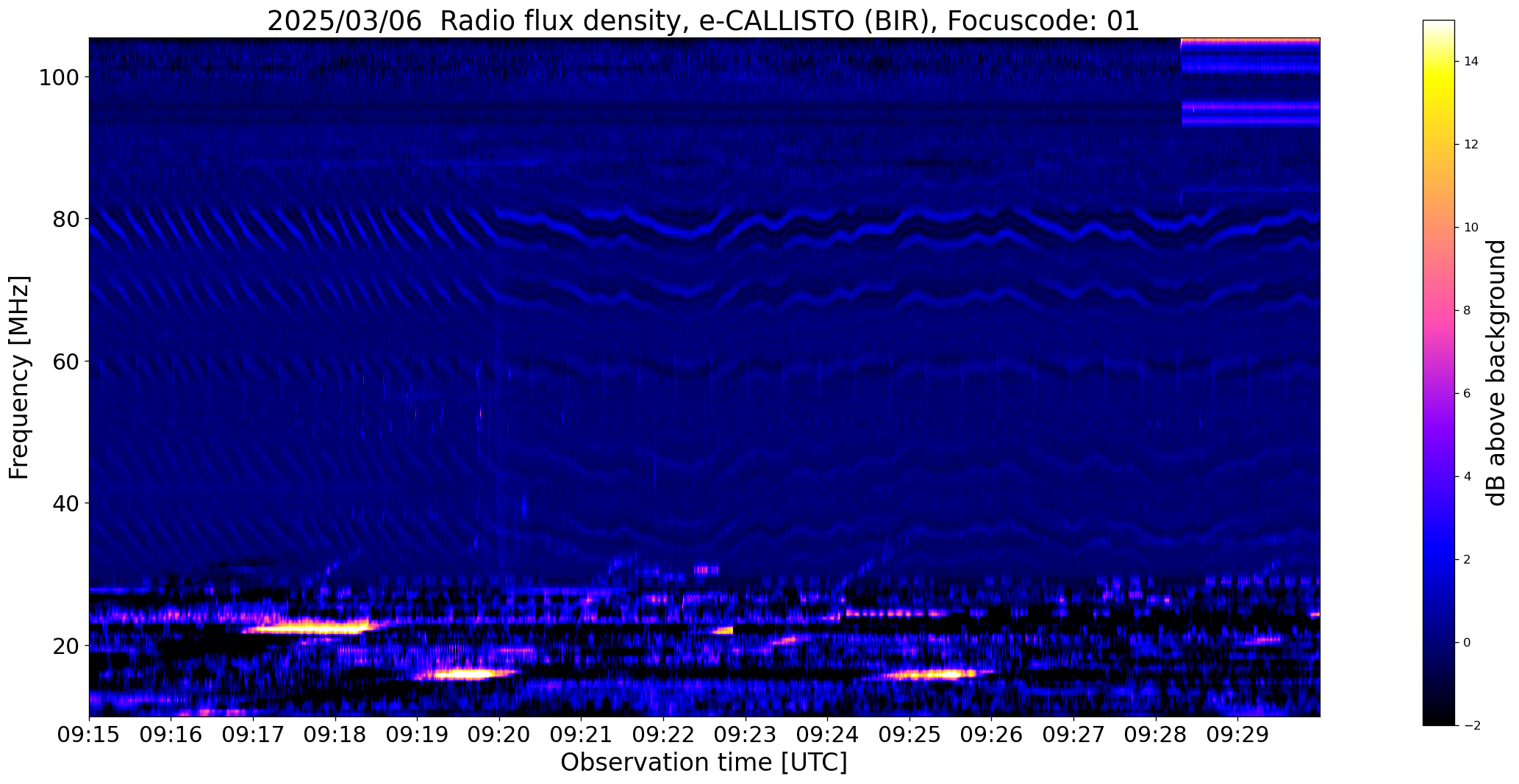Viewport: 1519px width, 784px height.
Task: Click the 20 MHz frequency tick label
Action: pyautogui.click(x=65, y=646)
